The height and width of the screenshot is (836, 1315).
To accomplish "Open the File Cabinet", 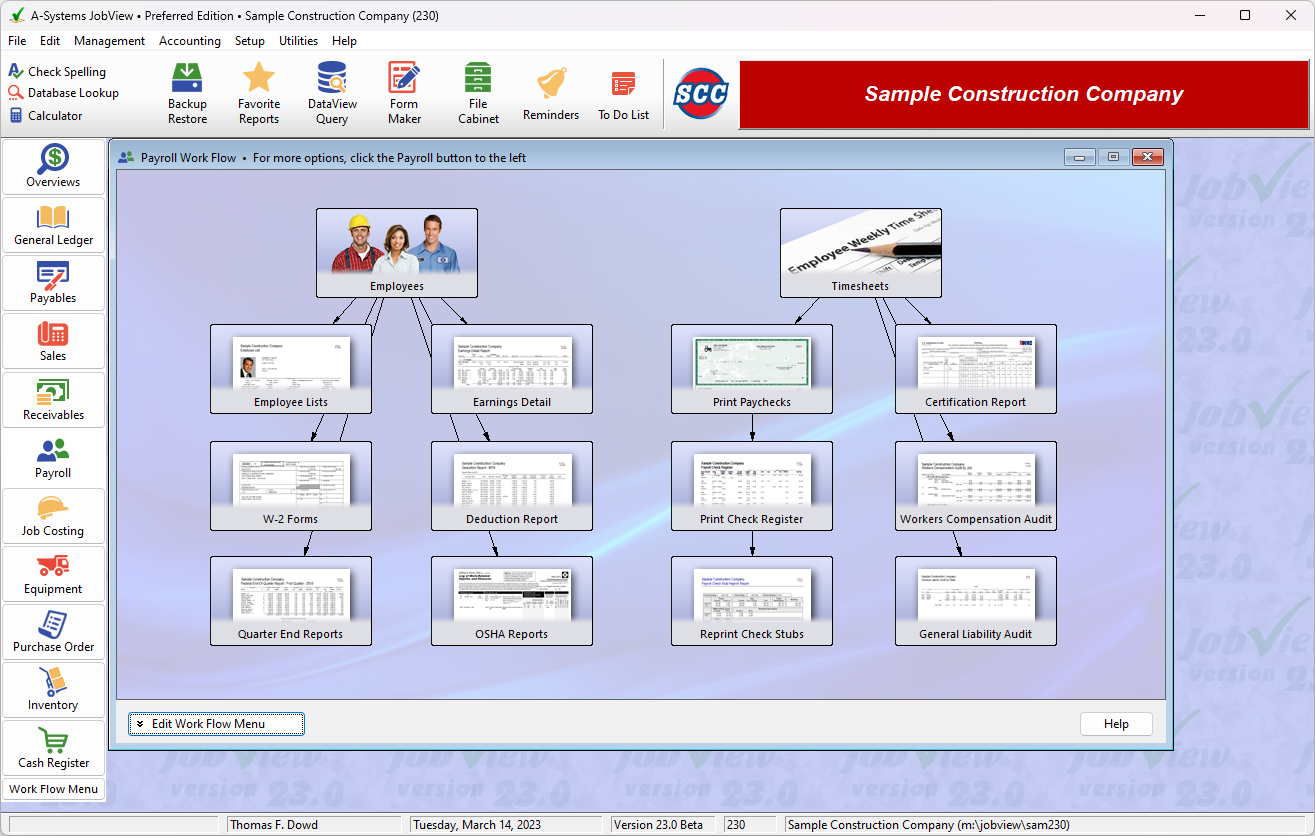I will click(x=477, y=92).
